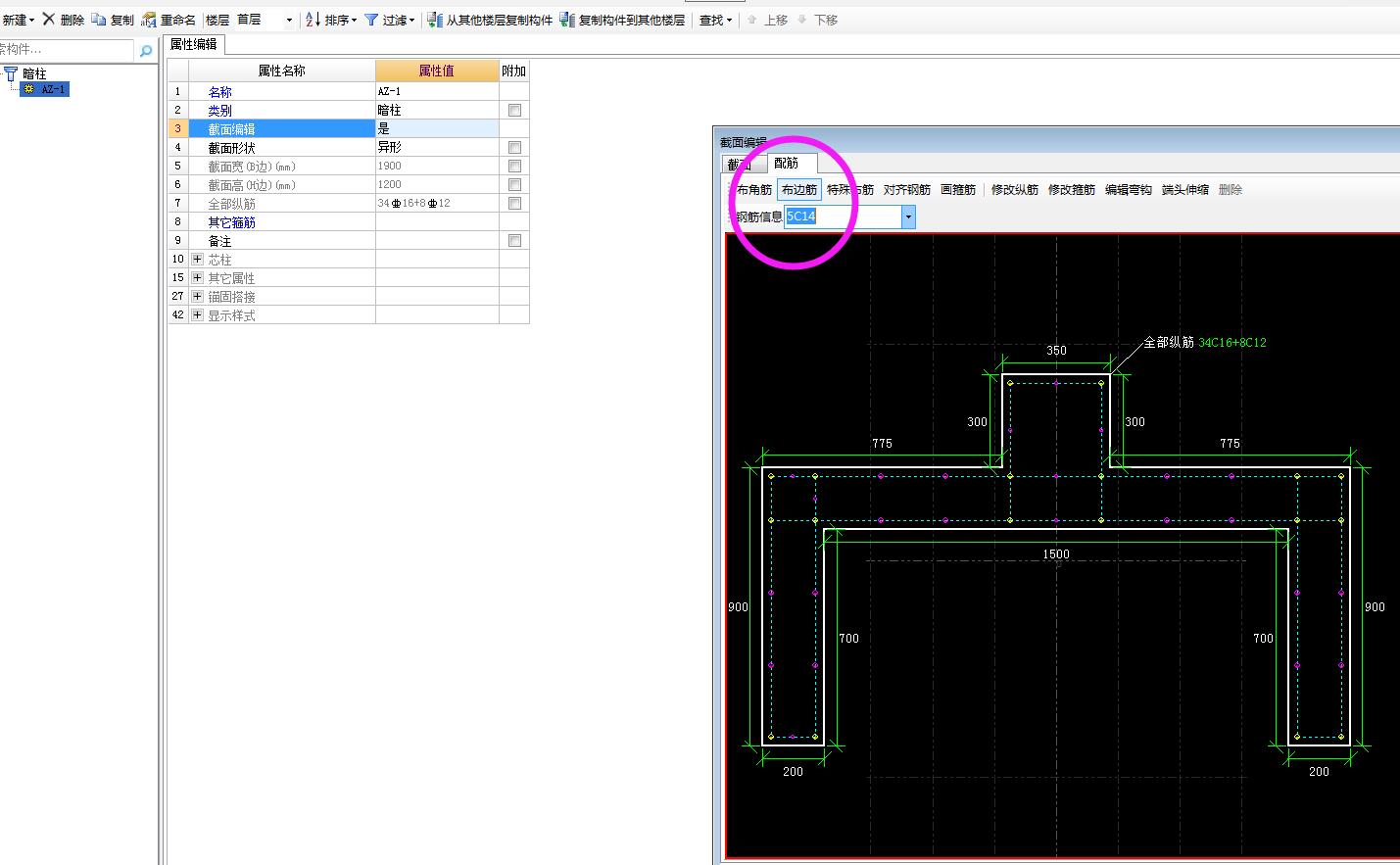Click the 修改纵筋 toolbar button
This screenshot has width=1400, height=865.
point(1015,190)
